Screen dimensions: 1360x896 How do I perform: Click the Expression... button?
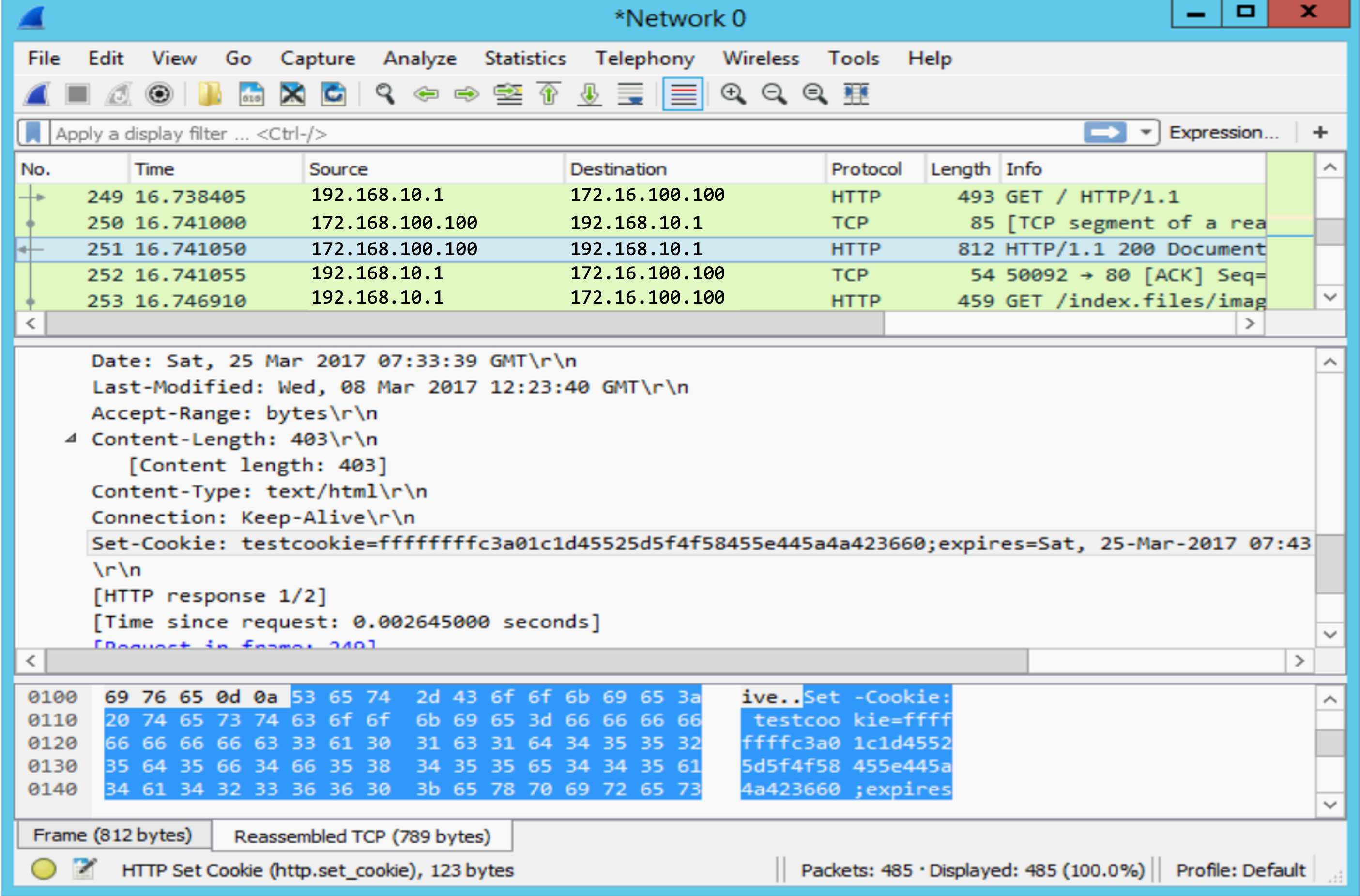(x=1223, y=133)
